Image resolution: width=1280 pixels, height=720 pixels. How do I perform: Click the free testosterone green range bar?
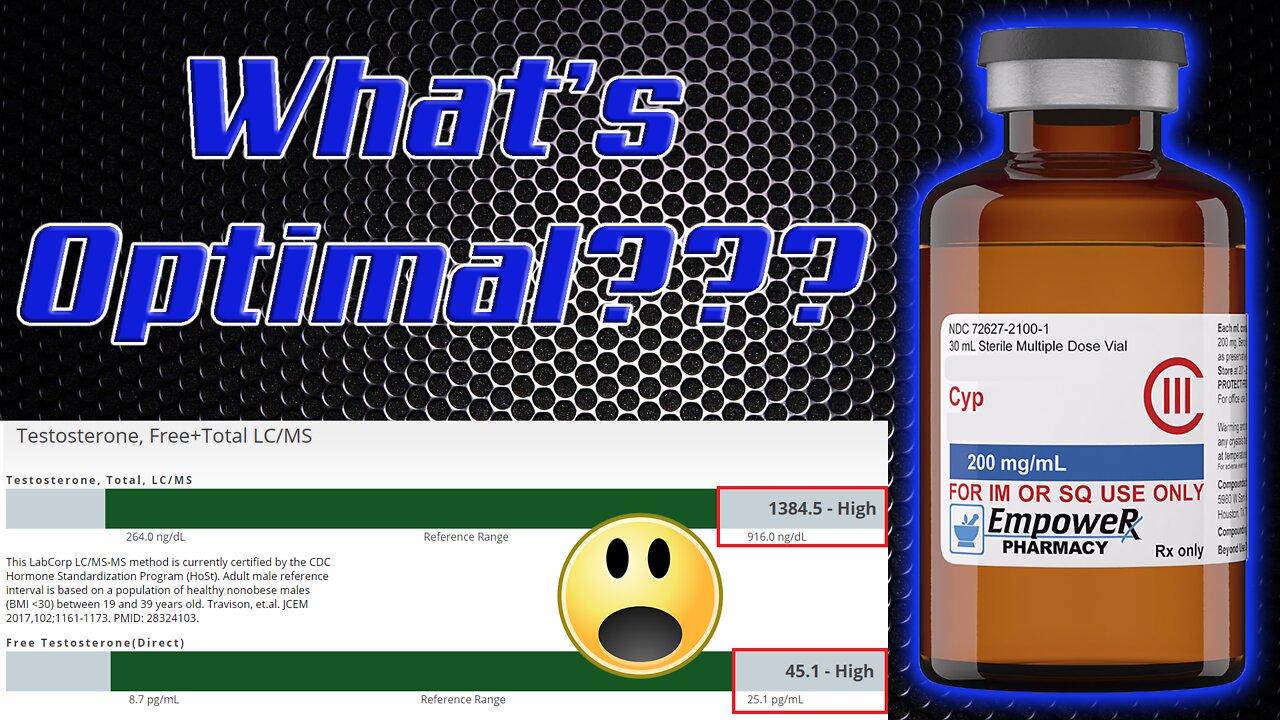422,671
